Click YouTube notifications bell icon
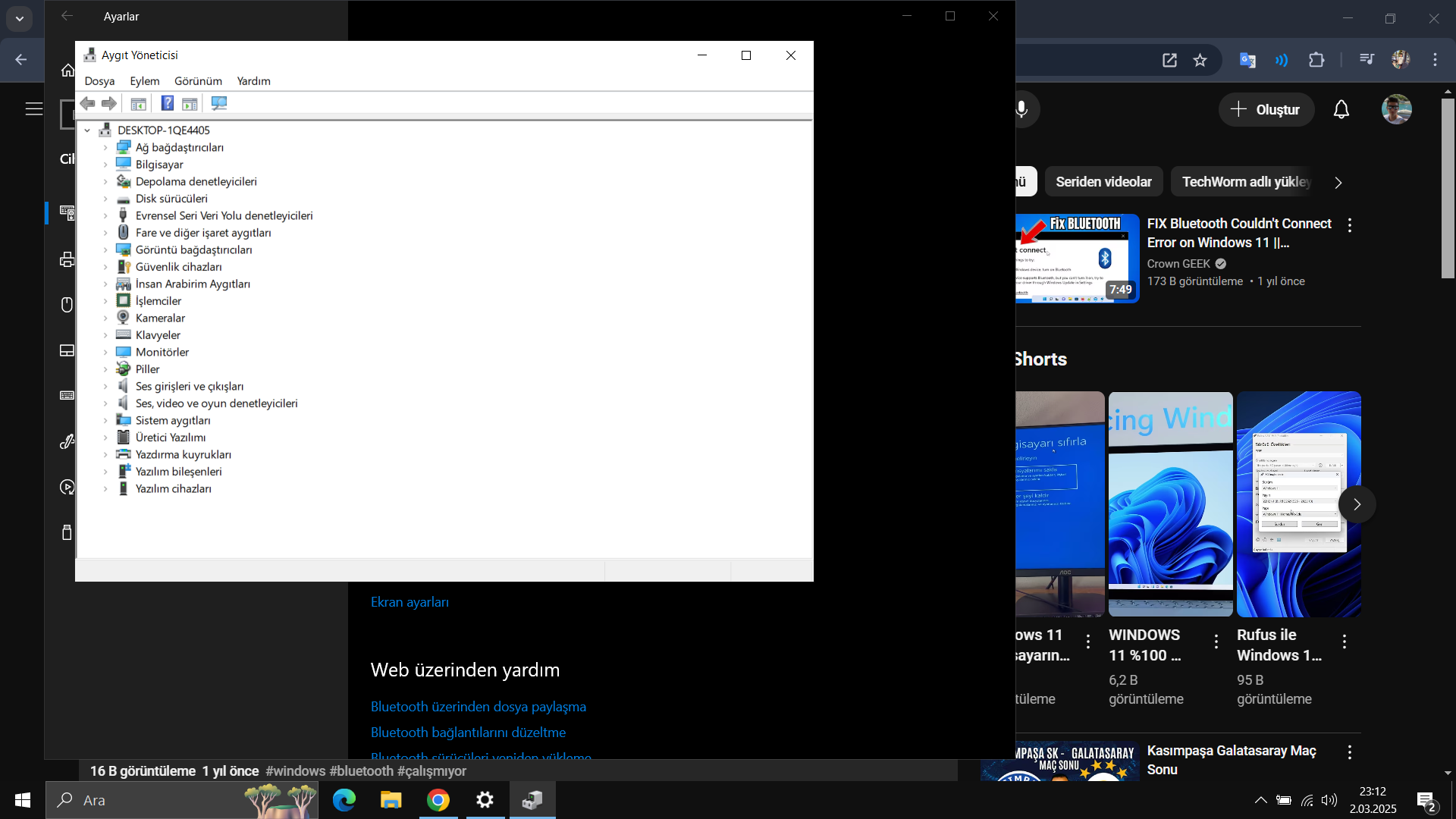Image resolution: width=1456 pixels, height=819 pixels. 1341,110
